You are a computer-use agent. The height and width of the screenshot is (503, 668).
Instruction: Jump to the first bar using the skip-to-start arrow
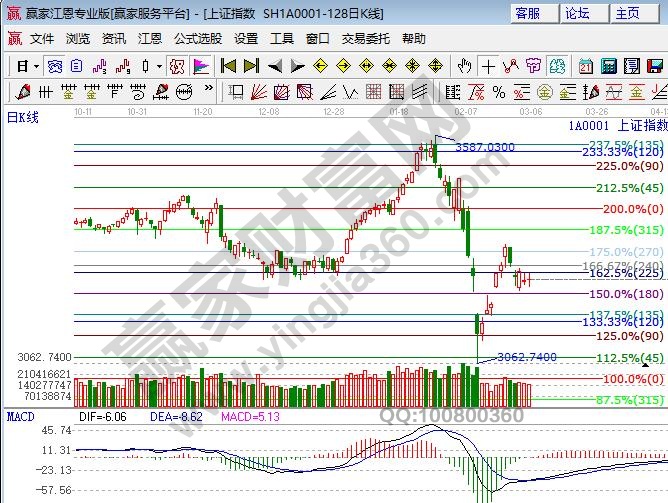(x=228, y=66)
